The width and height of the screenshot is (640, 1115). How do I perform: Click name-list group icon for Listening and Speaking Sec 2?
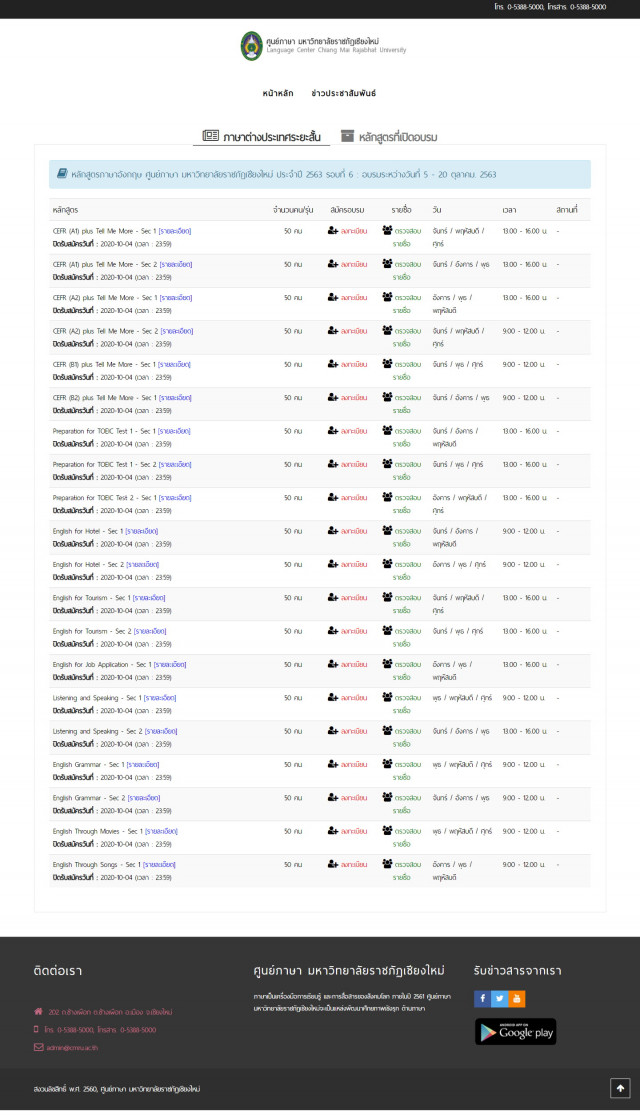pos(388,731)
